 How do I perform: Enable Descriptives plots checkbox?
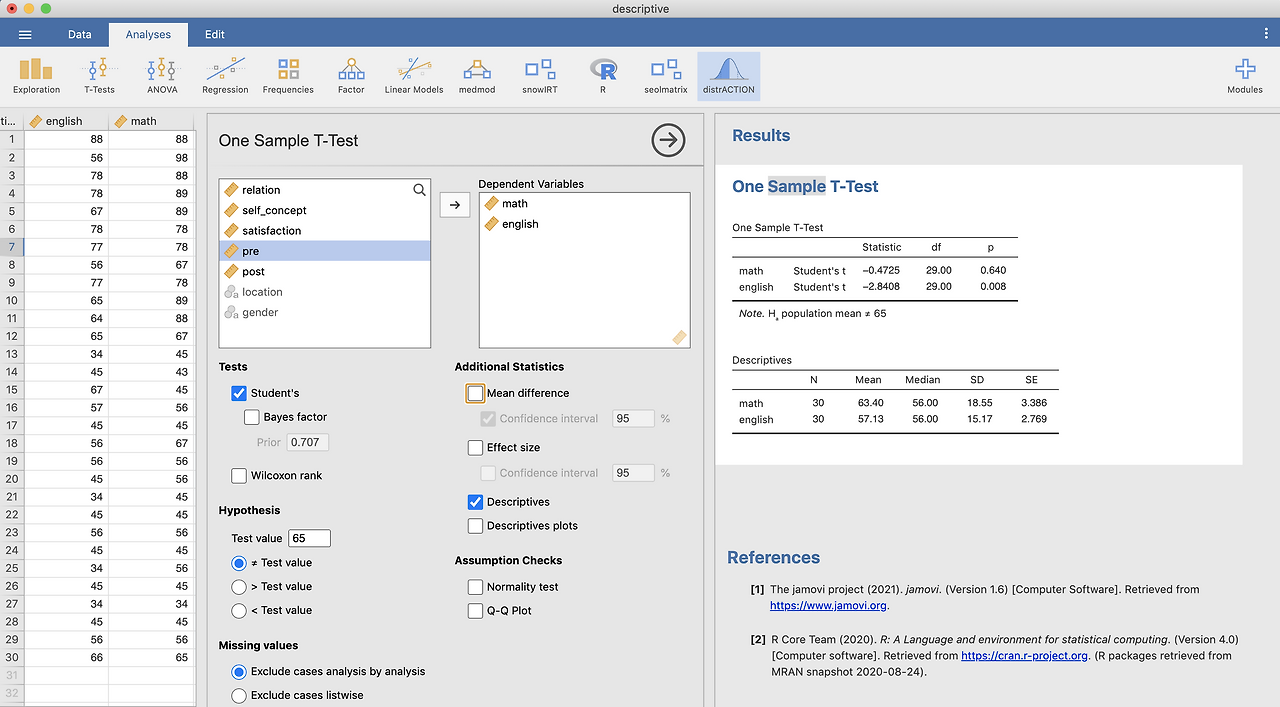476,526
